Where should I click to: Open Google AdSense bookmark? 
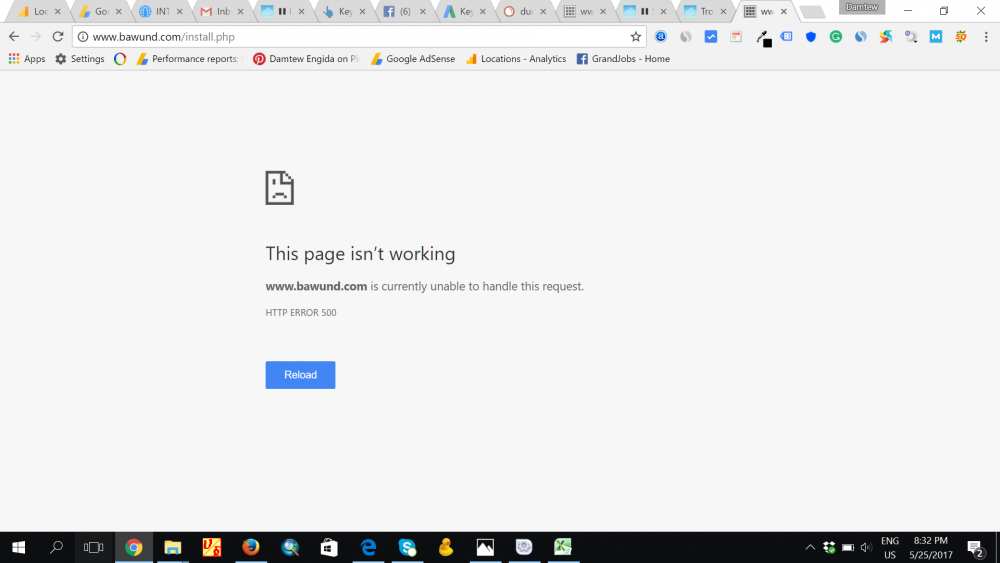point(413,59)
